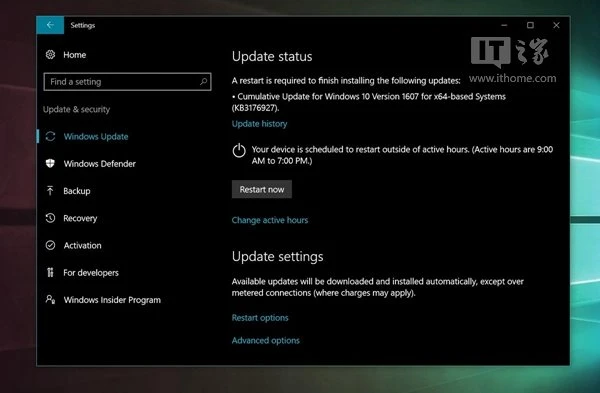Screen dimensions: 600x393
Task: Open the Advanced options link
Action: [266, 340]
